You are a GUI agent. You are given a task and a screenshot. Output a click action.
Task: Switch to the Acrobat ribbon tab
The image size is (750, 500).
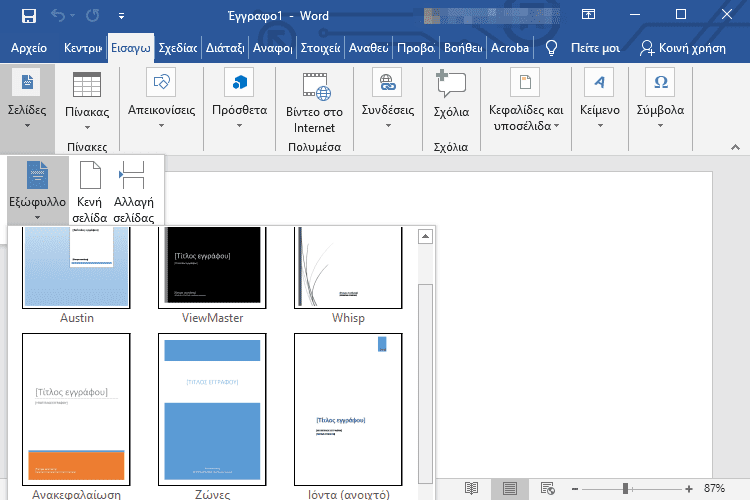click(x=509, y=48)
